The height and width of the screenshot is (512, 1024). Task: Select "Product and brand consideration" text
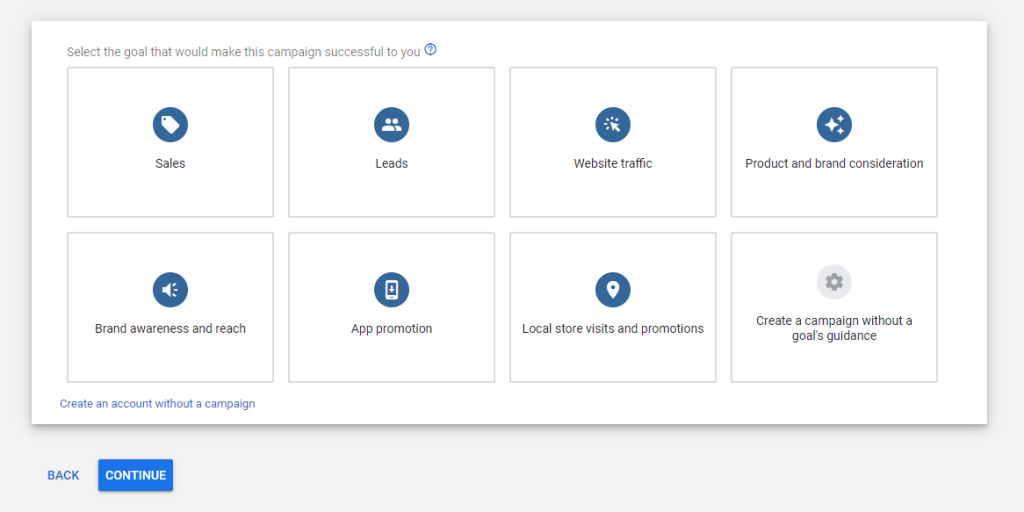click(834, 164)
